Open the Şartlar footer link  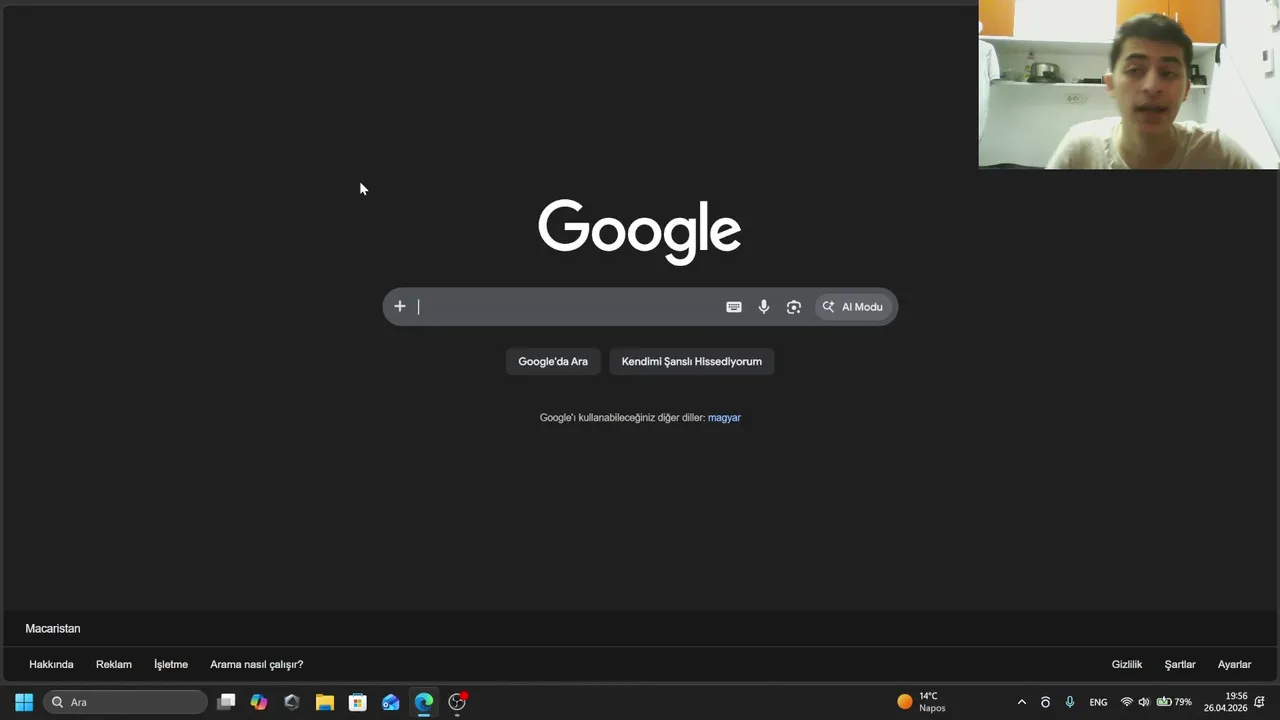pyautogui.click(x=1180, y=664)
